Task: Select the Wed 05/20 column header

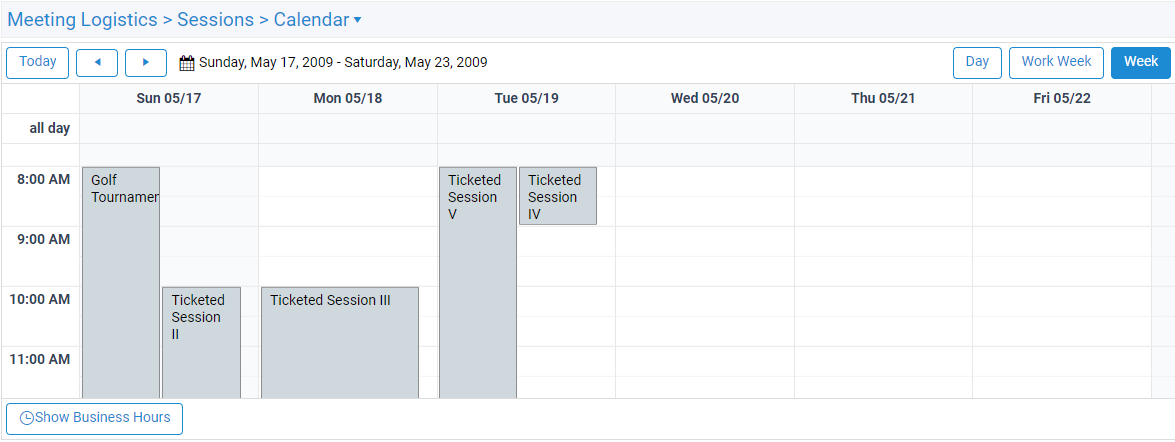Action: pyautogui.click(x=704, y=98)
